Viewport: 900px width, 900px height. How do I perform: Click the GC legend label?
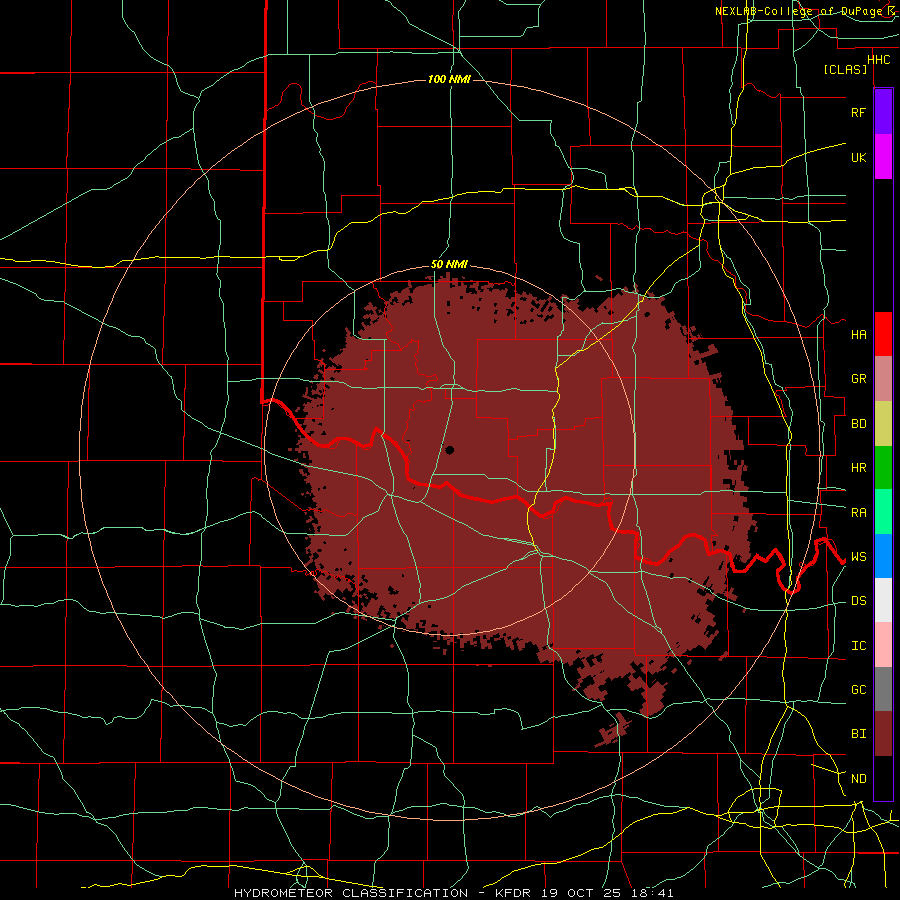858,690
